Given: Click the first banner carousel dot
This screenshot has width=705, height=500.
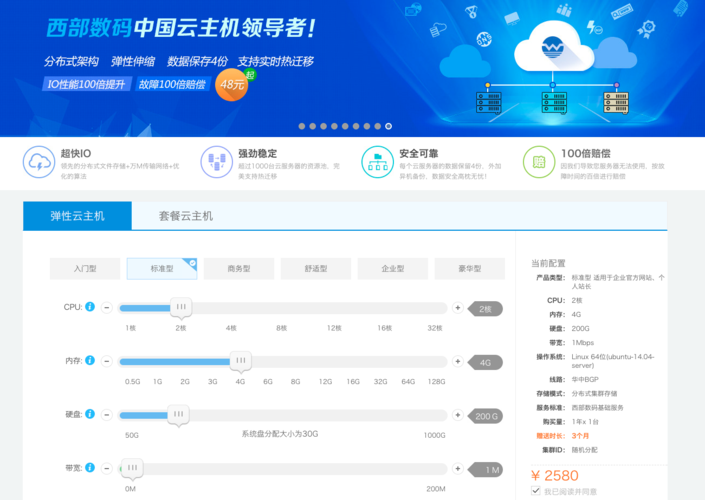Looking at the screenshot, I should [x=302, y=126].
